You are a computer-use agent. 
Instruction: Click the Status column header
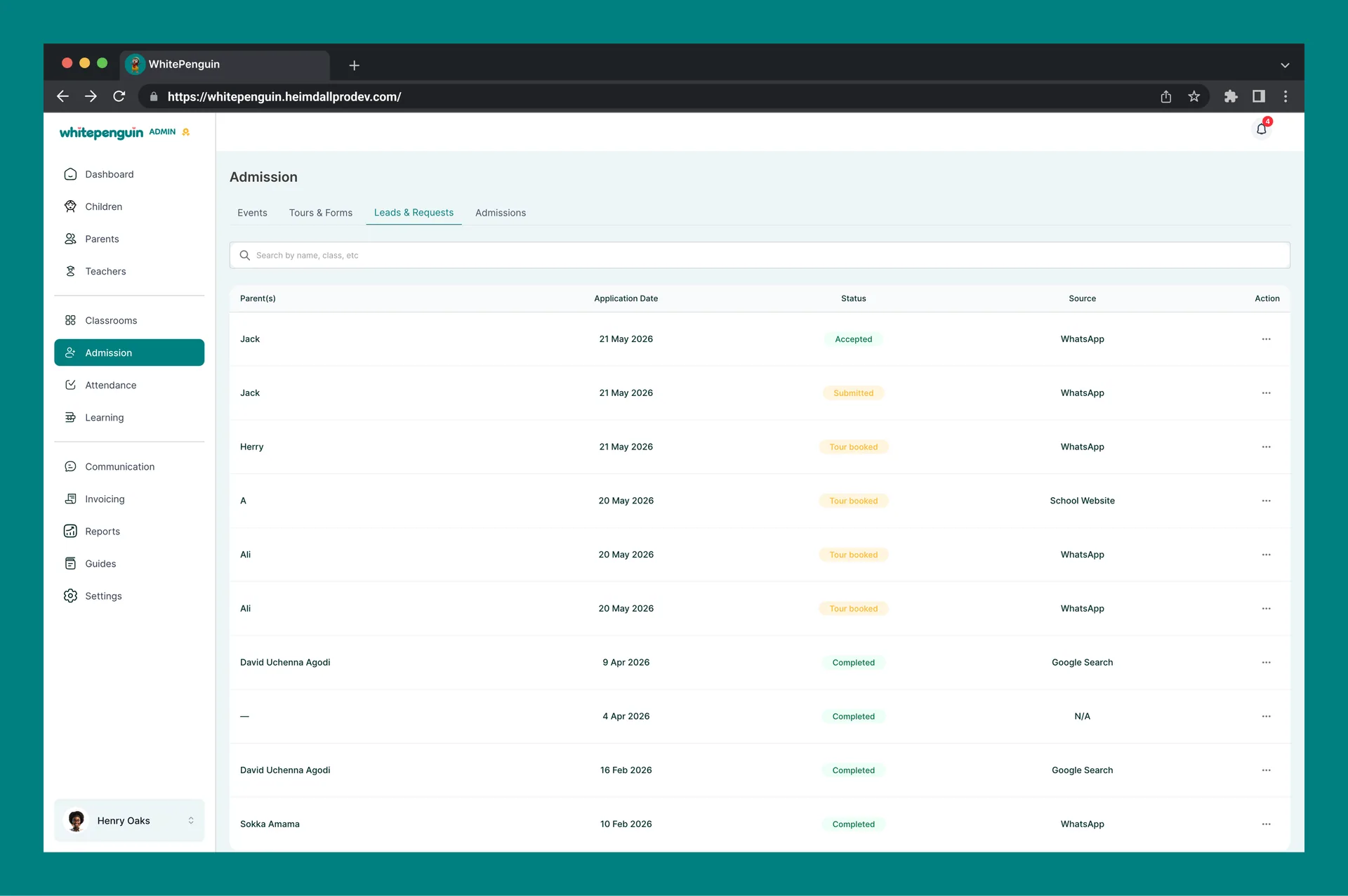coord(853,298)
